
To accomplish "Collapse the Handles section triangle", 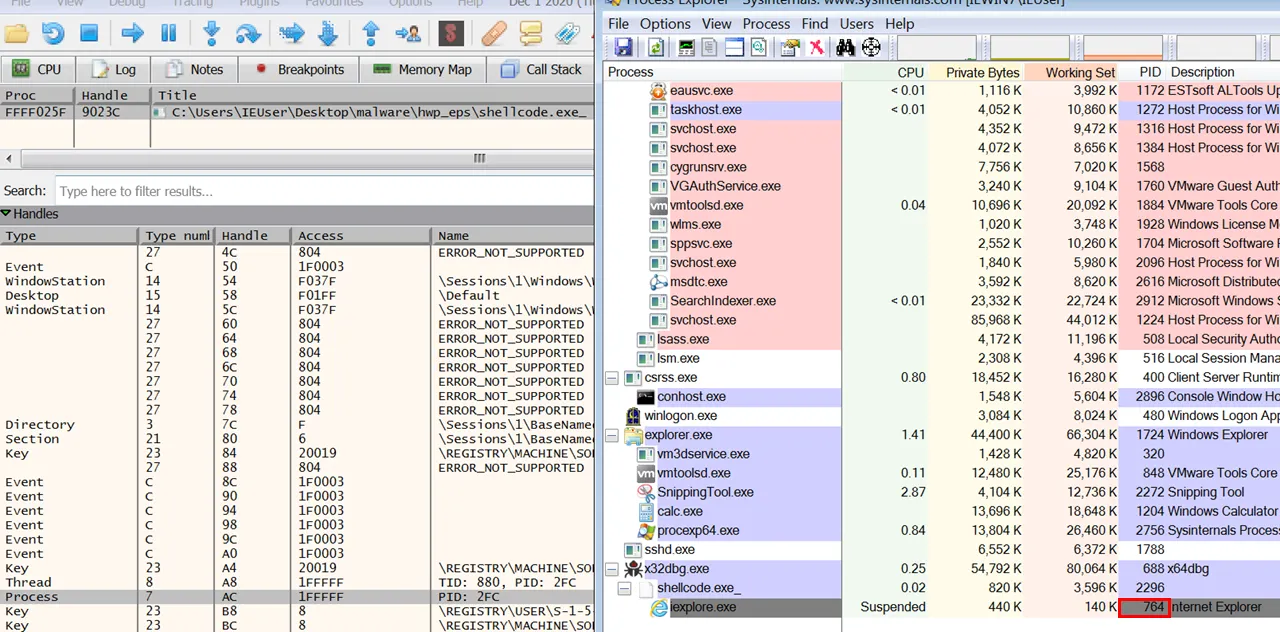I will tap(6, 214).
